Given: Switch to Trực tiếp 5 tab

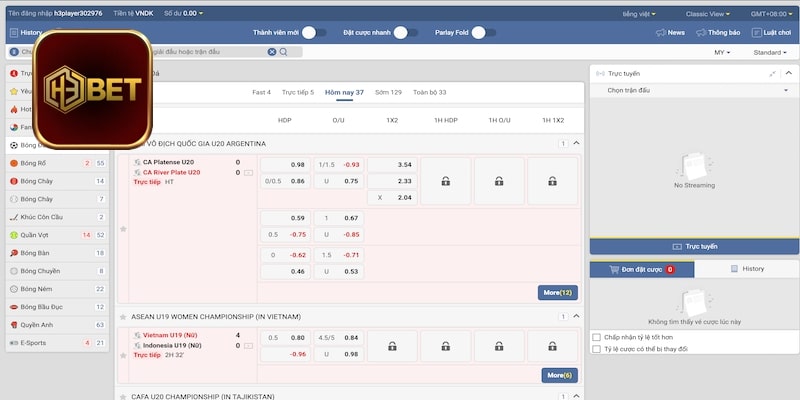Looking at the screenshot, I should click(x=298, y=92).
